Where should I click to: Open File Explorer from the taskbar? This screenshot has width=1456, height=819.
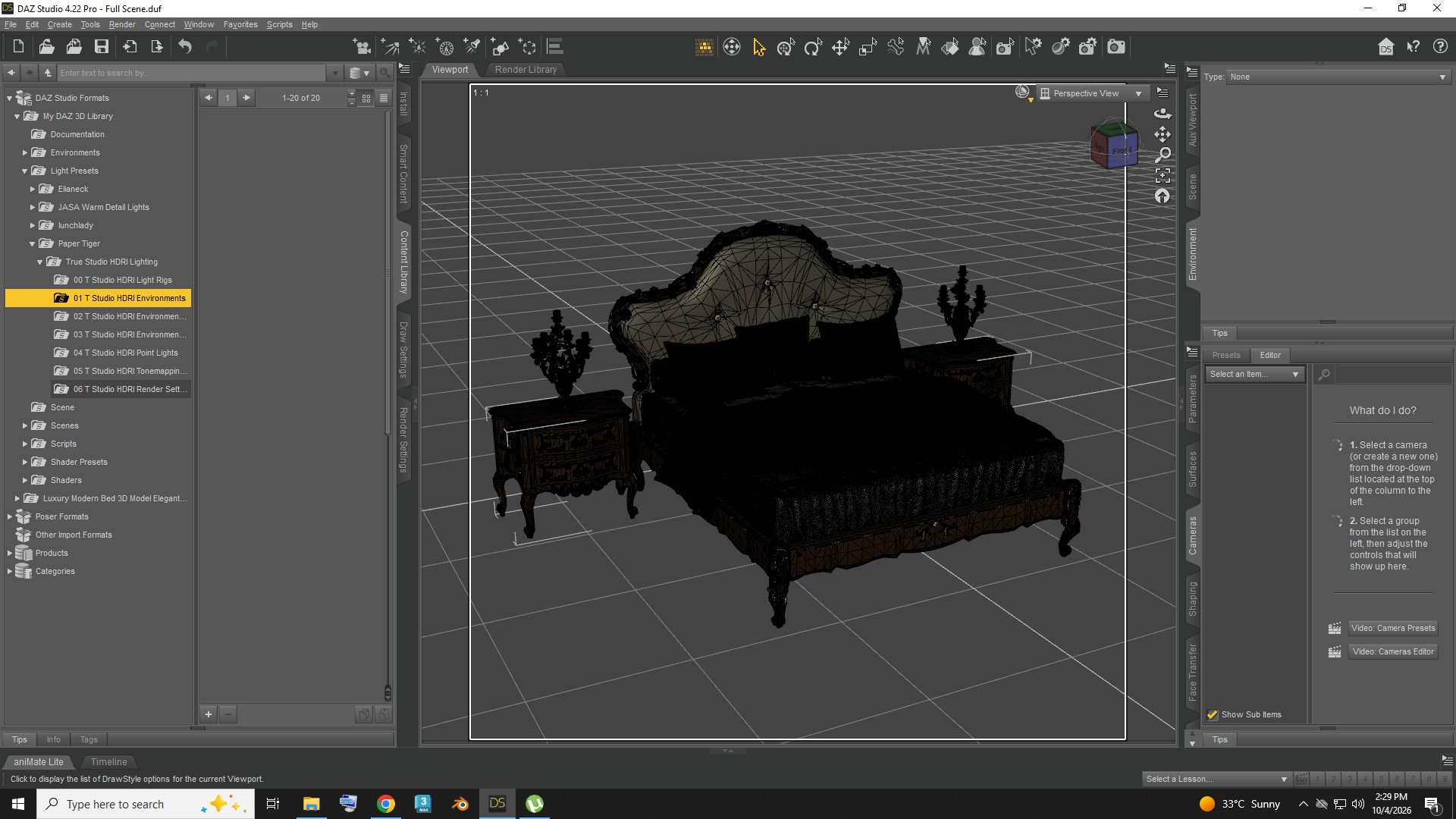coord(312,804)
